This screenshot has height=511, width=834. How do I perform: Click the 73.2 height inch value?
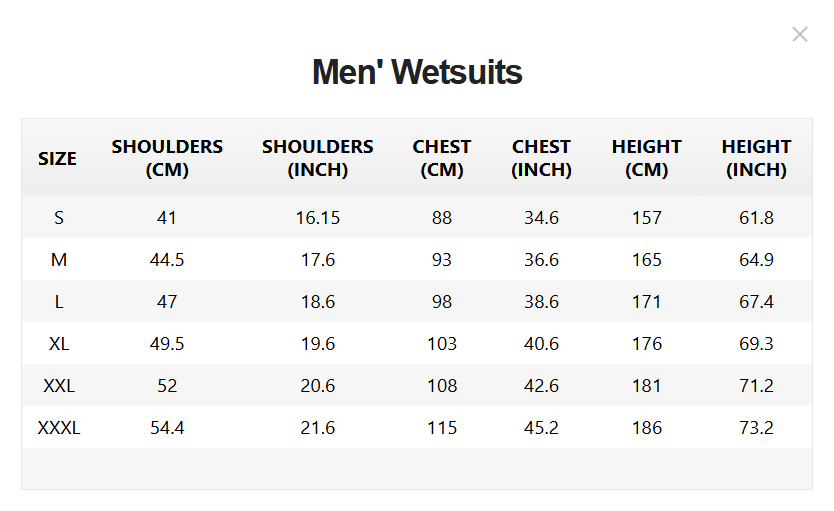(756, 428)
